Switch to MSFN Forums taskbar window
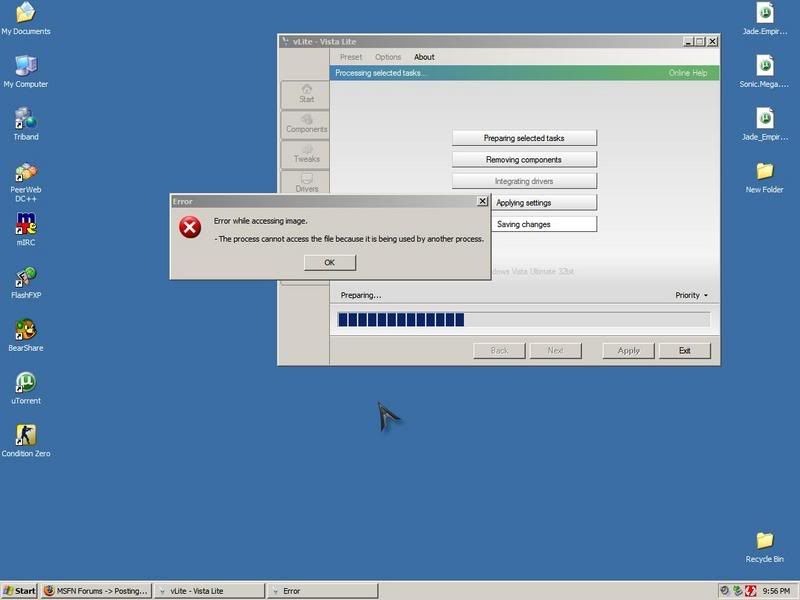800x600 pixels. point(96,591)
